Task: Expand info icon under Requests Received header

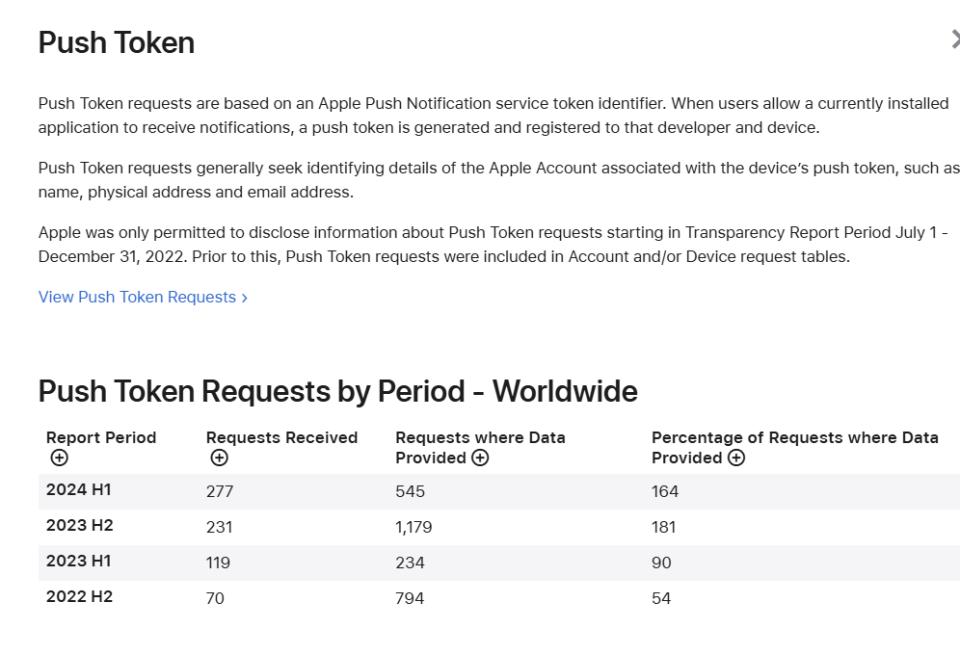Action: point(219,458)
